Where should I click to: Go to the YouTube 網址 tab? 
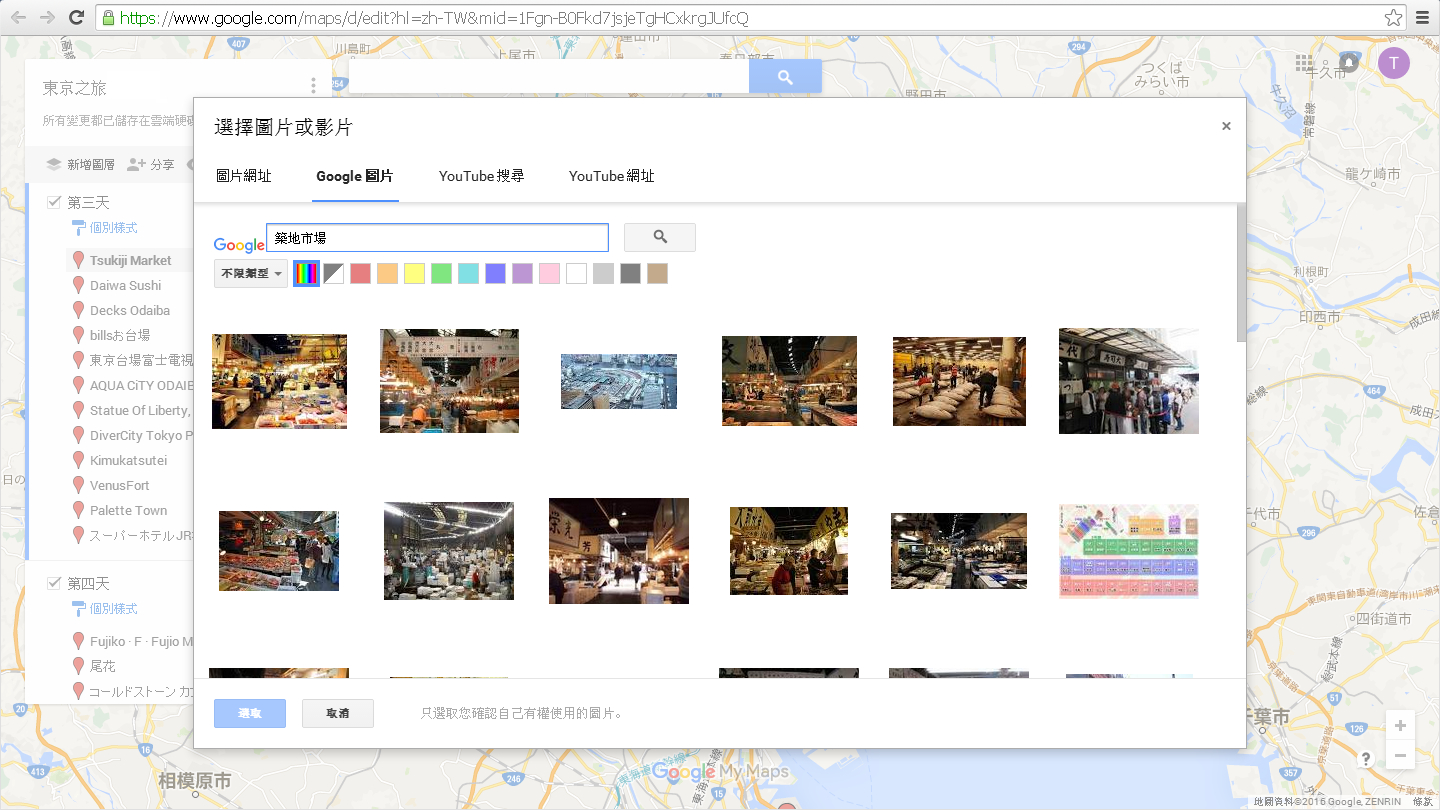tap(612, 176)
